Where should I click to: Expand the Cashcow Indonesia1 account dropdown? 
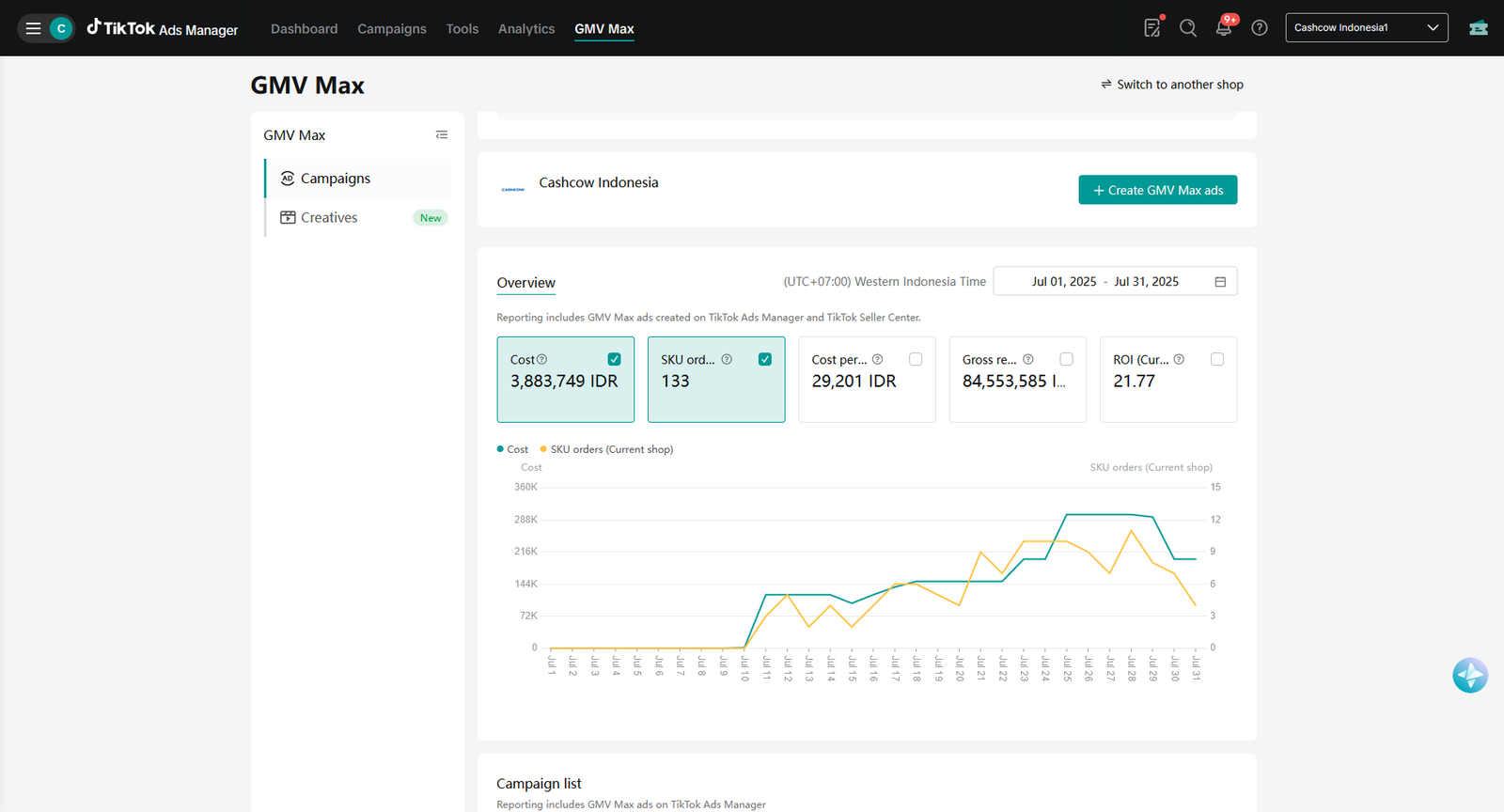tap(1367, 27)
